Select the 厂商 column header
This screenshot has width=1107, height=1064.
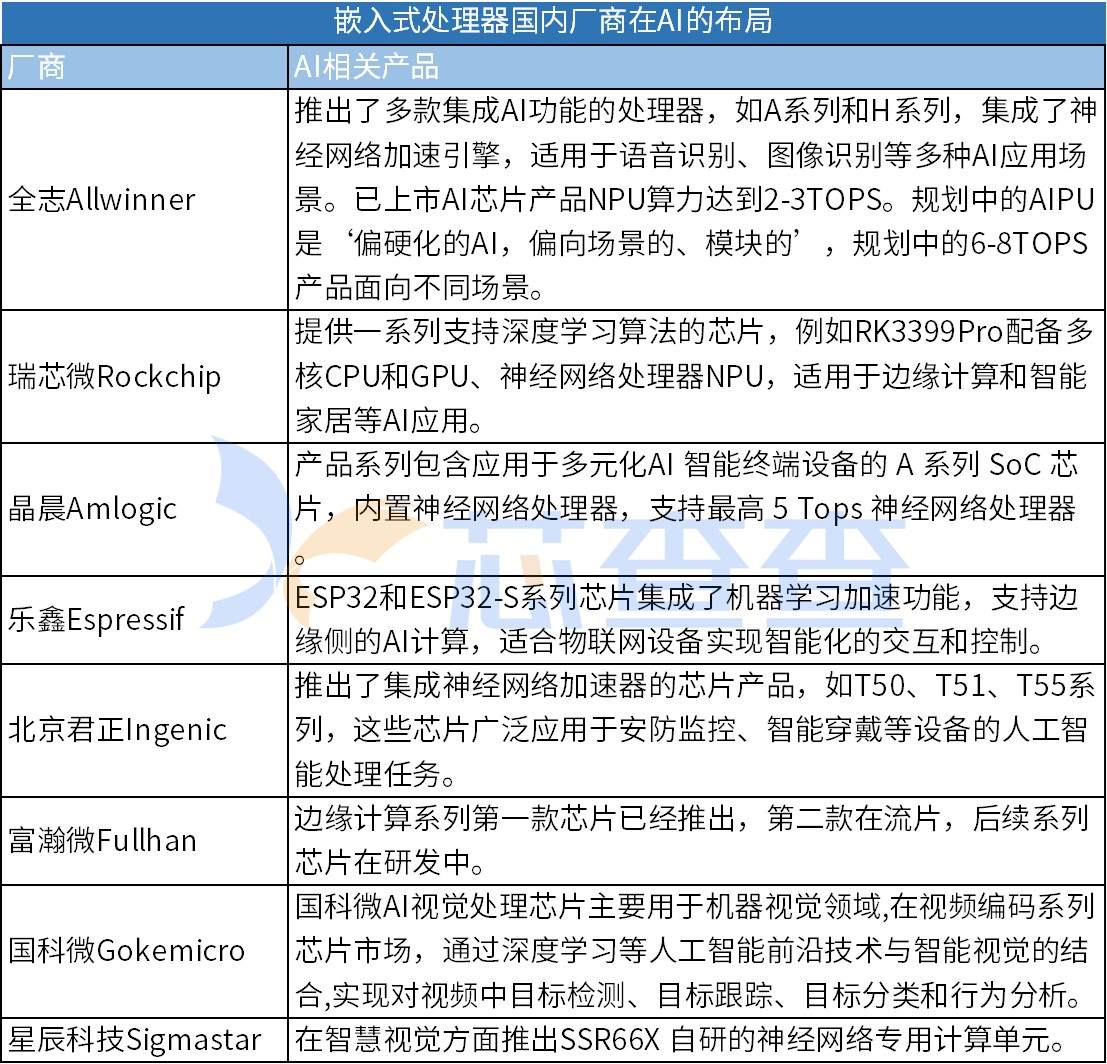38,67
